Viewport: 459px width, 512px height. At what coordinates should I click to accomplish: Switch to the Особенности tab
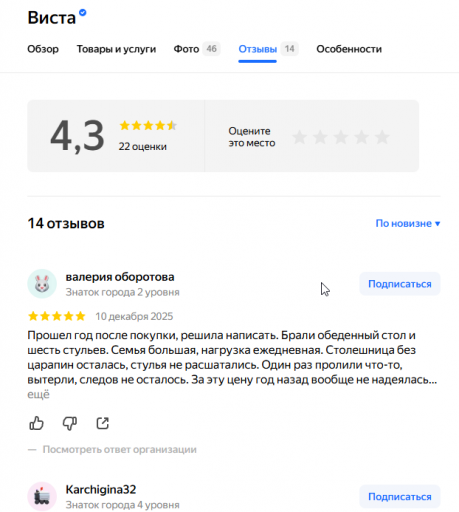coord(349,49)
